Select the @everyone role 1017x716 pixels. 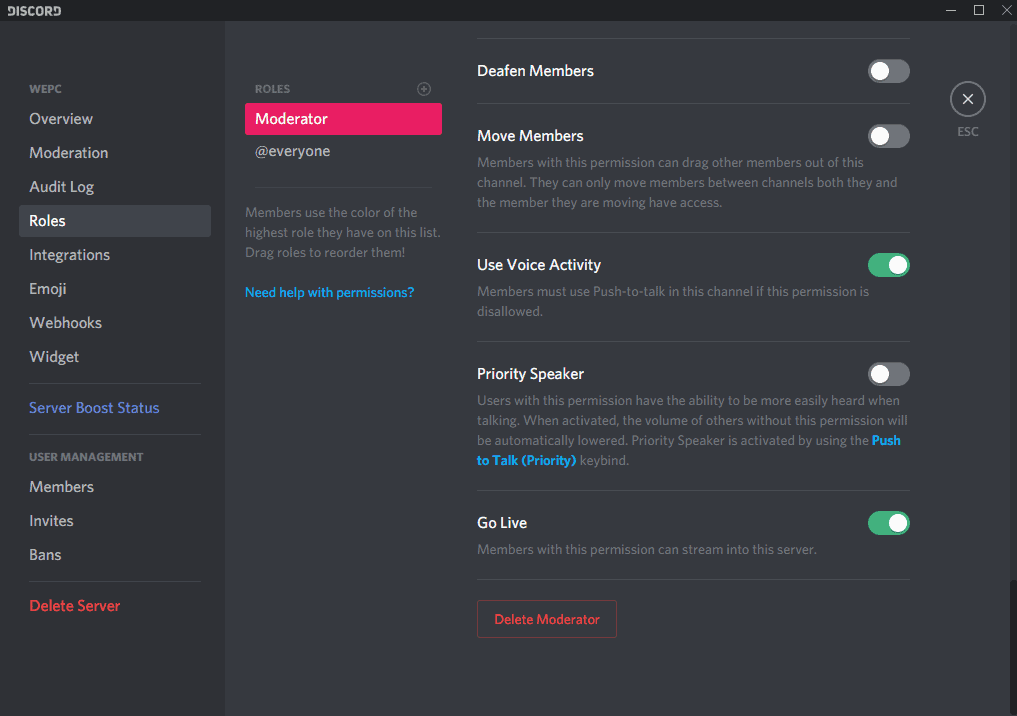point(343,152)
